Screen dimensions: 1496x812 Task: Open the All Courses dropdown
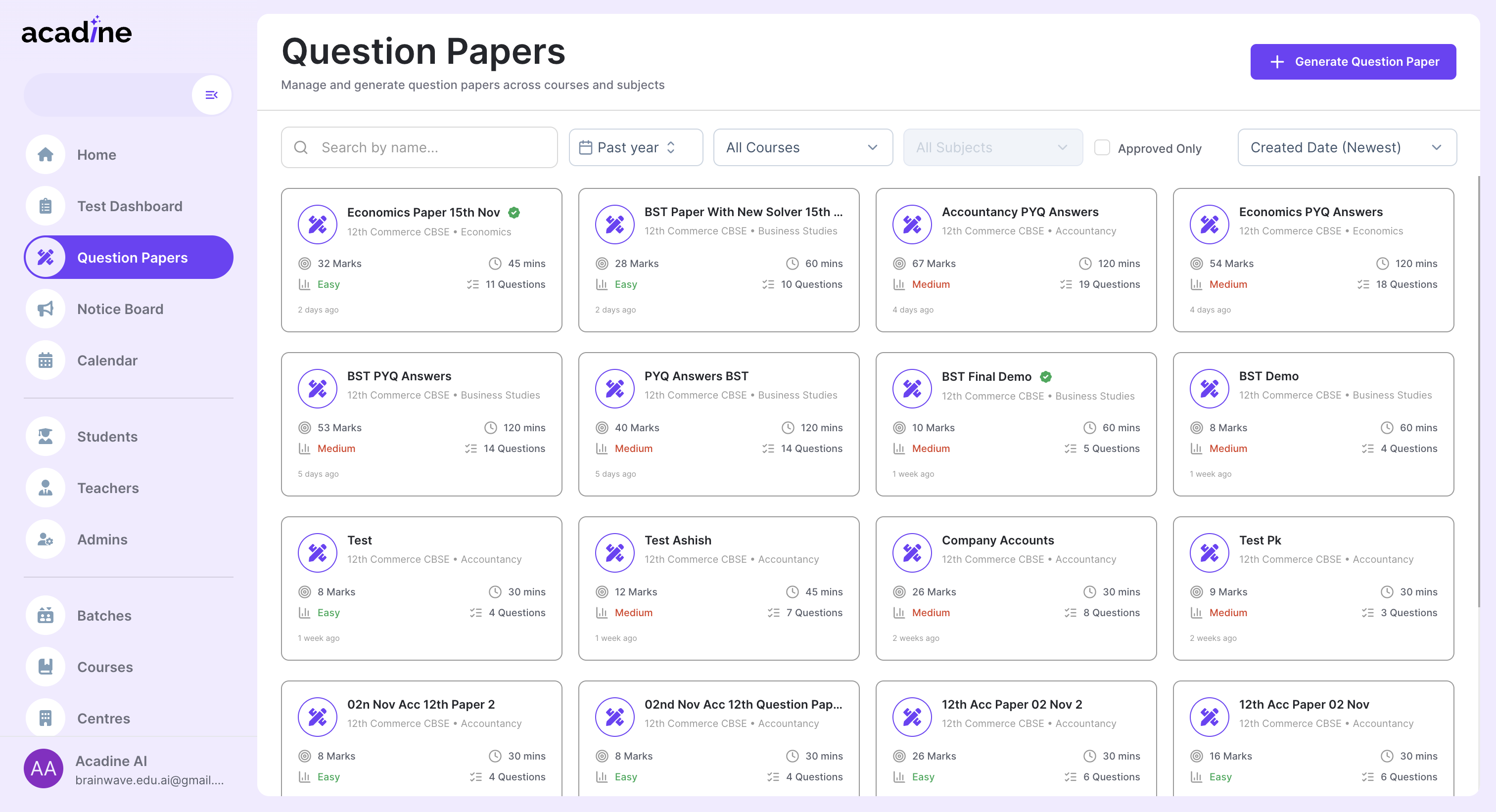(802, 147)
